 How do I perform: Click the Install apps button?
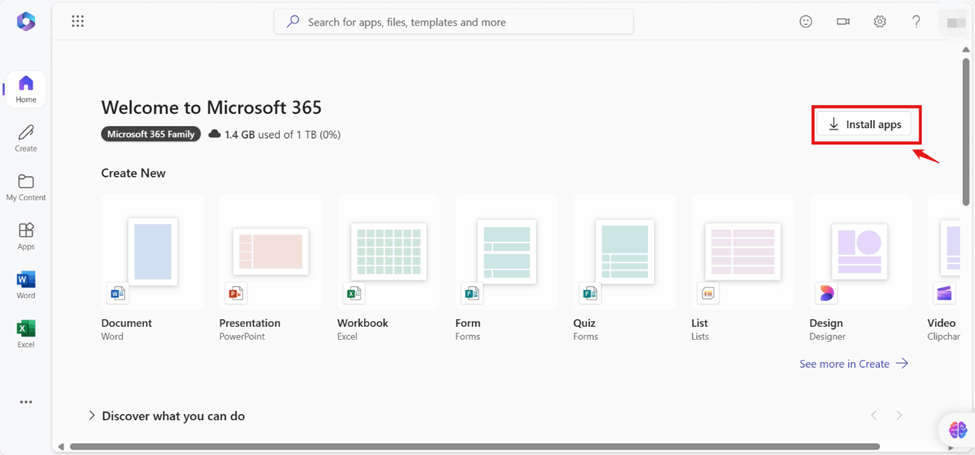click(864, 124)
